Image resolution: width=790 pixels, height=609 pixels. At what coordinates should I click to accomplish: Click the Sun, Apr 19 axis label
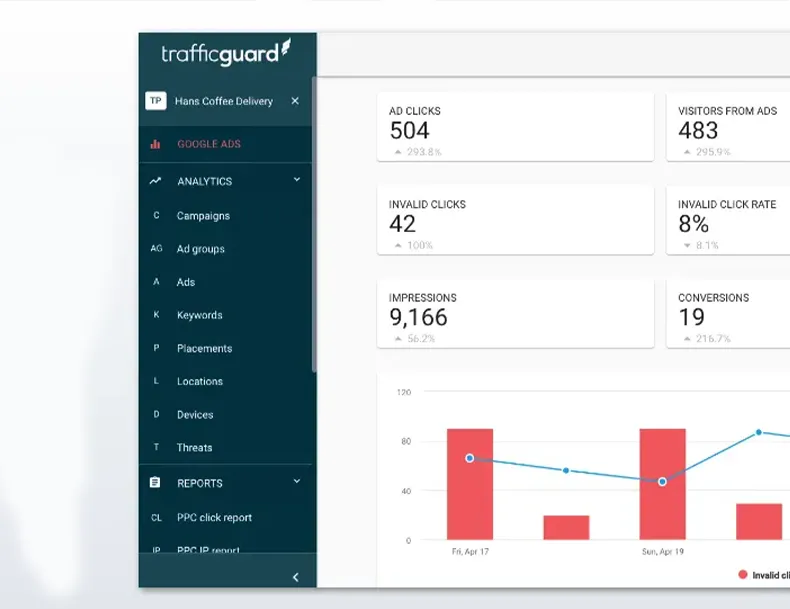(x=663, y=552)
